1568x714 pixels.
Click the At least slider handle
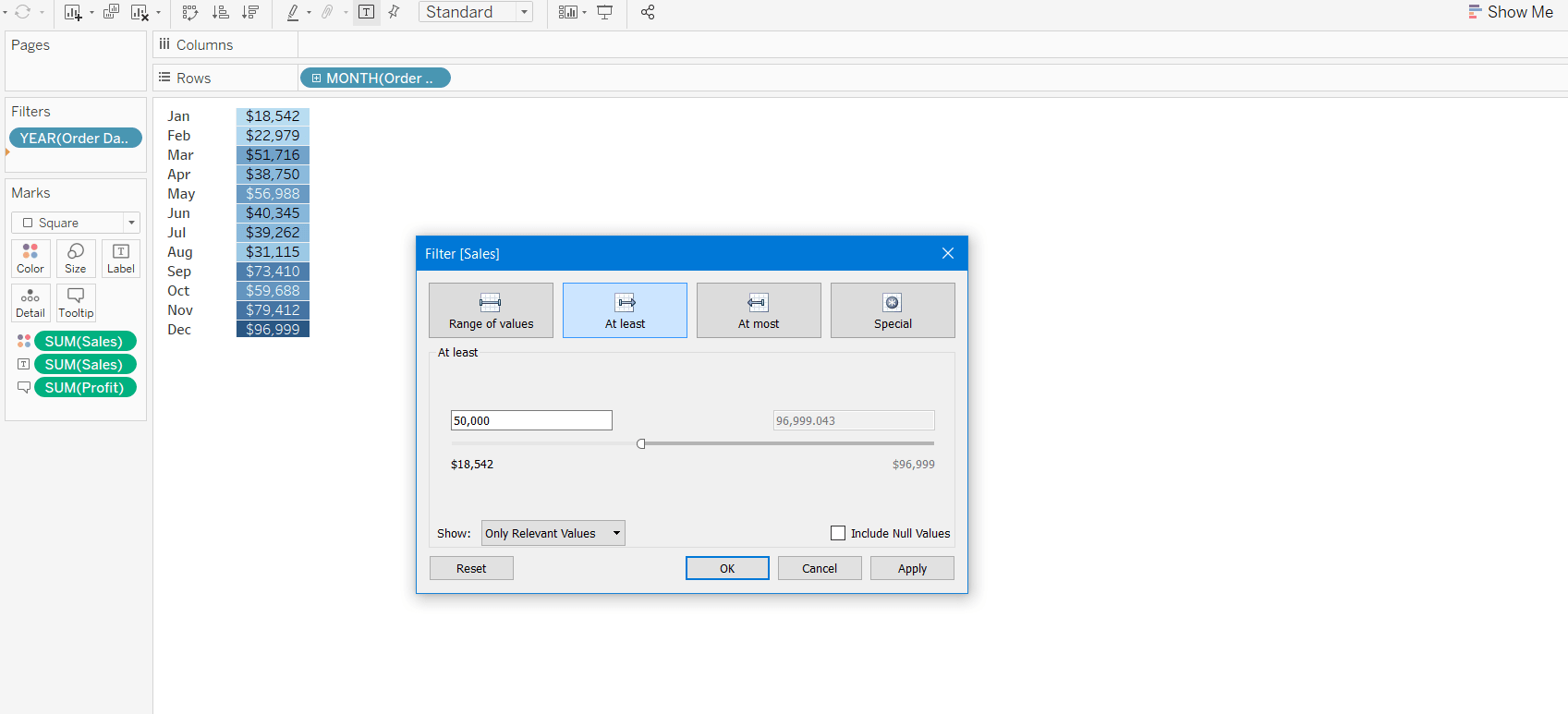coord(641,443)
